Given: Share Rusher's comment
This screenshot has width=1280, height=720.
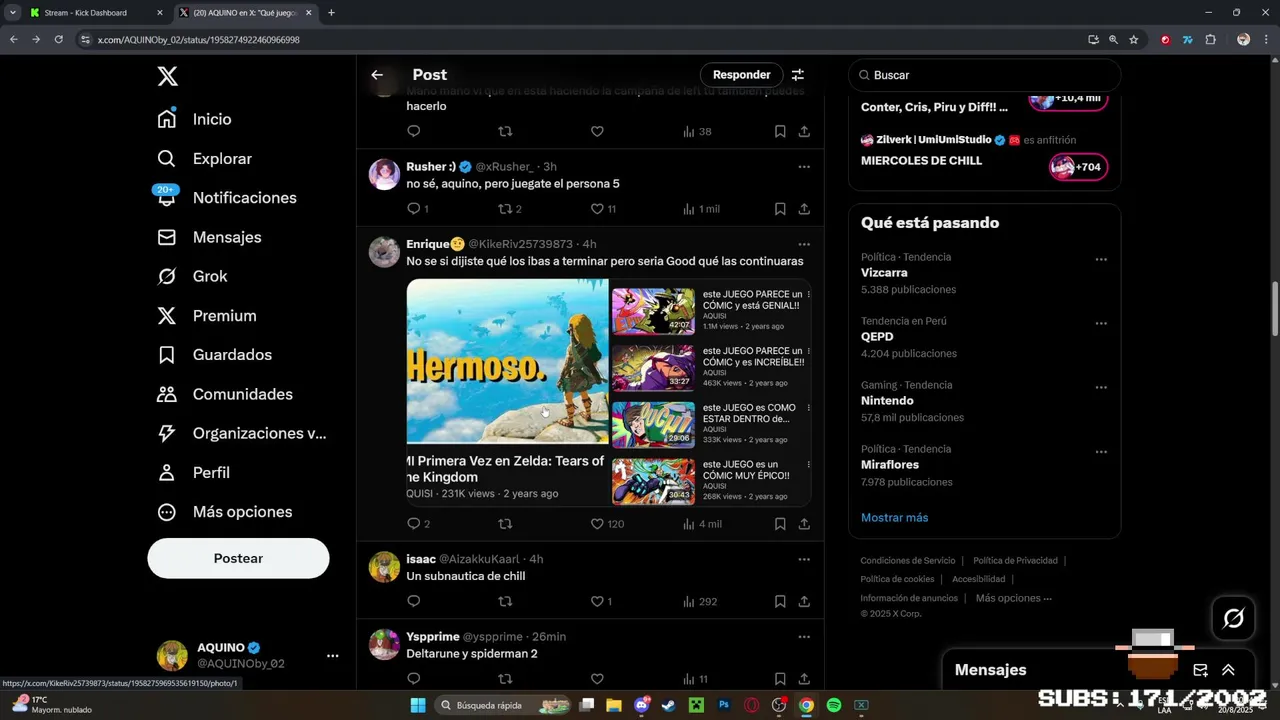Looking at the screenshot, I should click(804, 209).
